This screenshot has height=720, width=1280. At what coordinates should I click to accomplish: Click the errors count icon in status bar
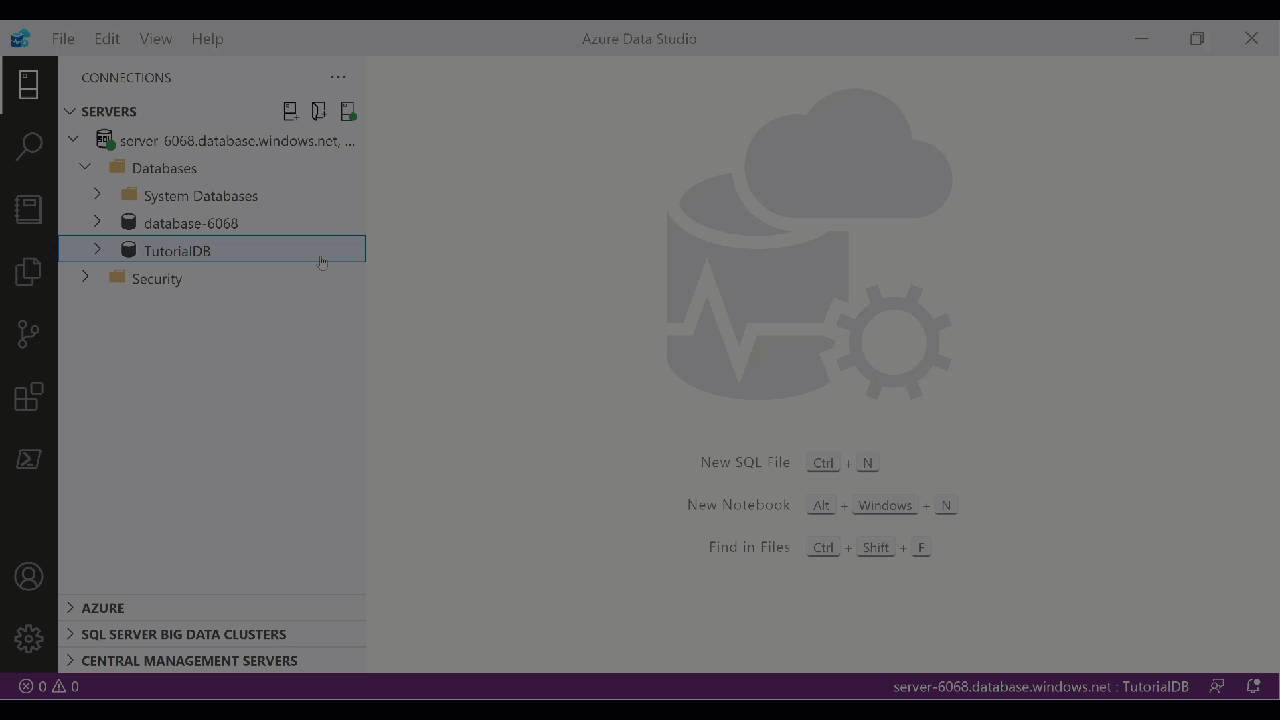point(26,686)
